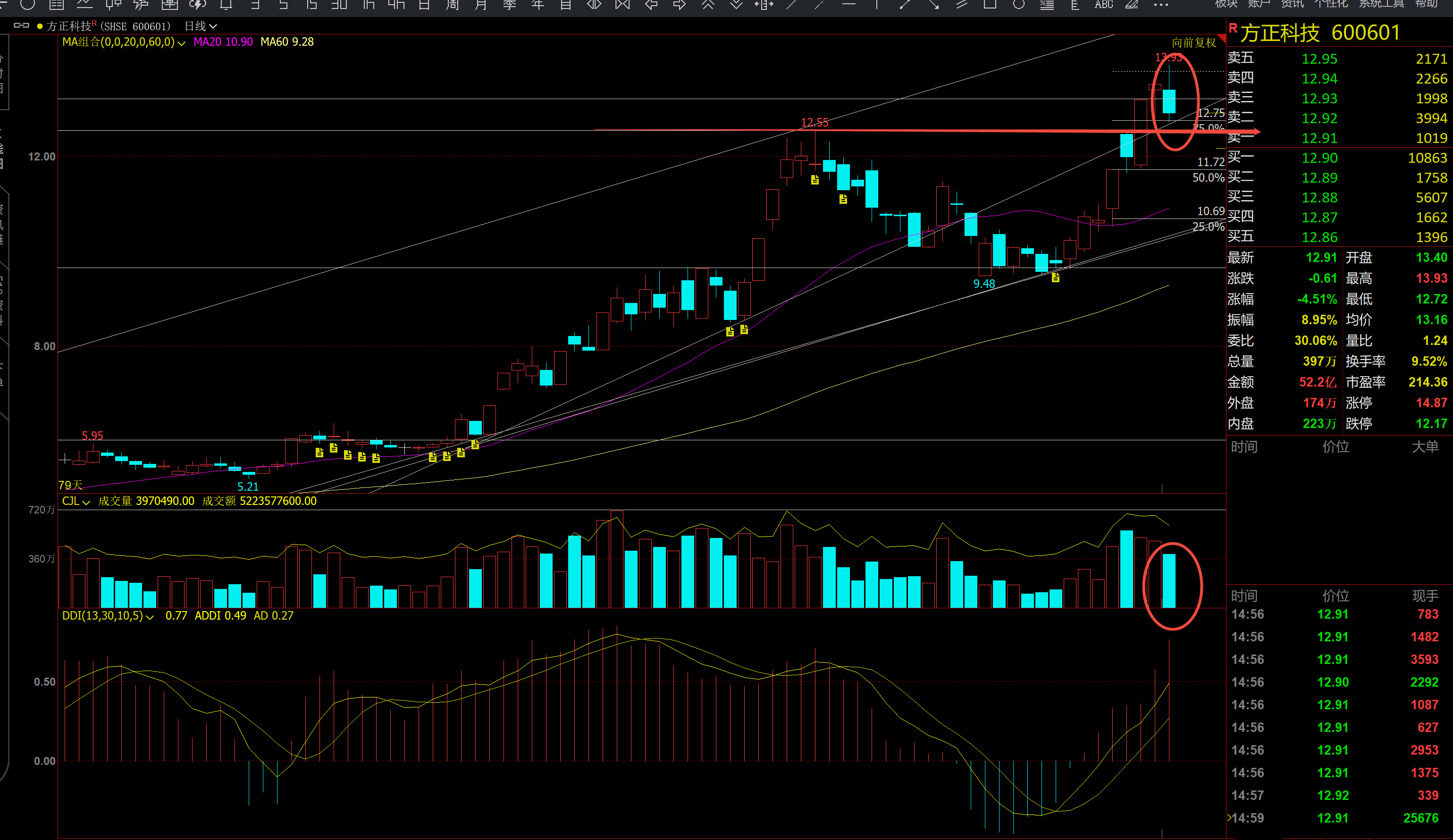Viewport: 1453px width, 840px height.
Task: Select the 15-minute period toolbar icon
Action: pos(311,5)
